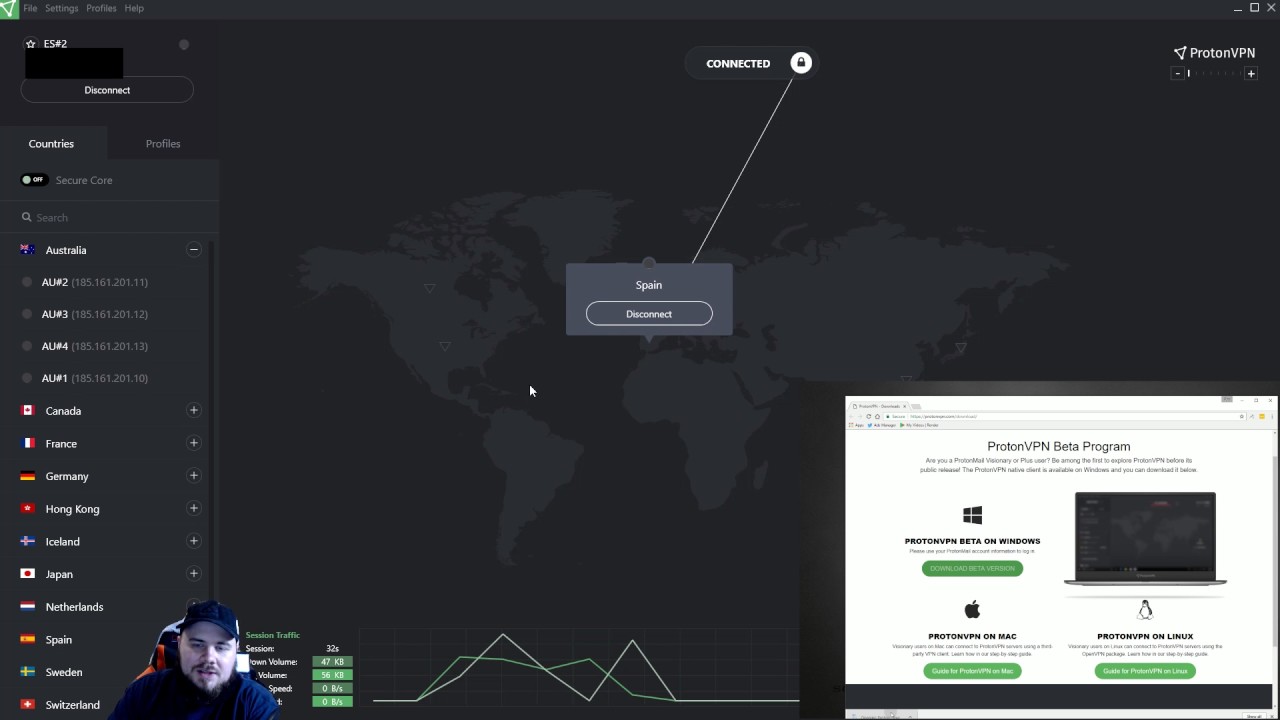1280x720 pixels.
Task: Switch to the Profiles tab in sidebar
Action: (163, 143)
